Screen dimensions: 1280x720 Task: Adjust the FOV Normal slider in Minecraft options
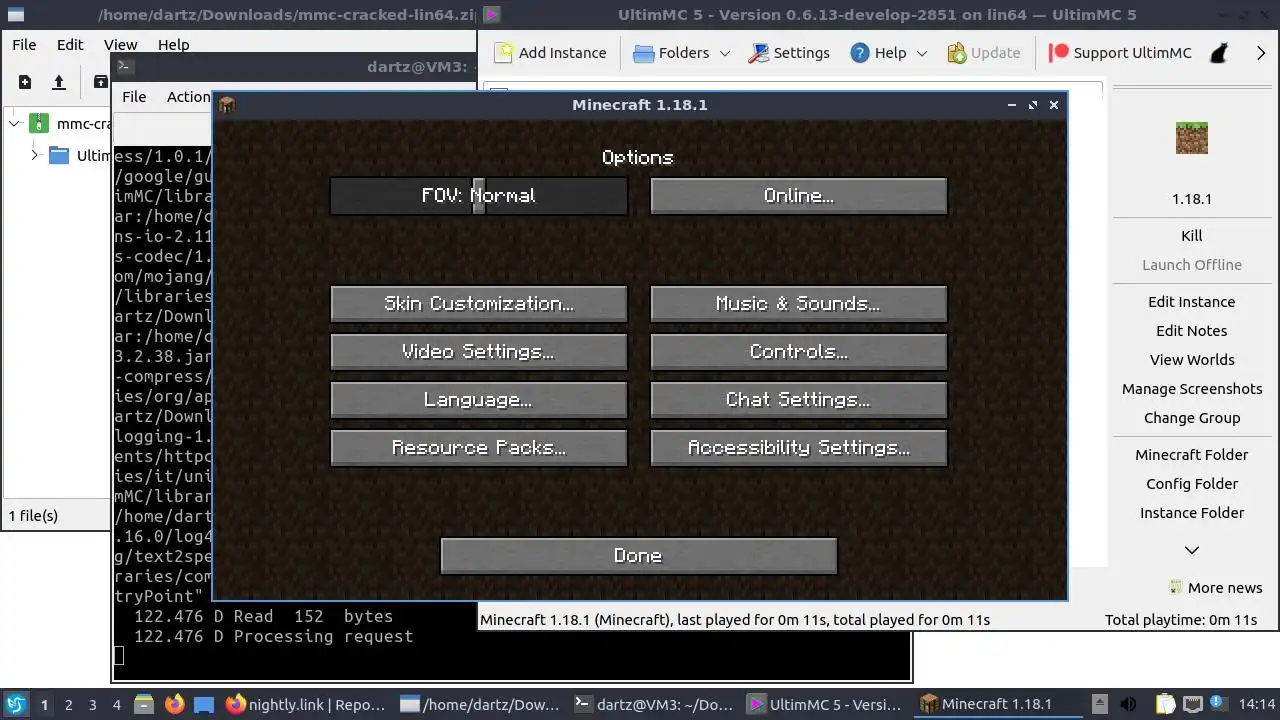click(479, 196)
